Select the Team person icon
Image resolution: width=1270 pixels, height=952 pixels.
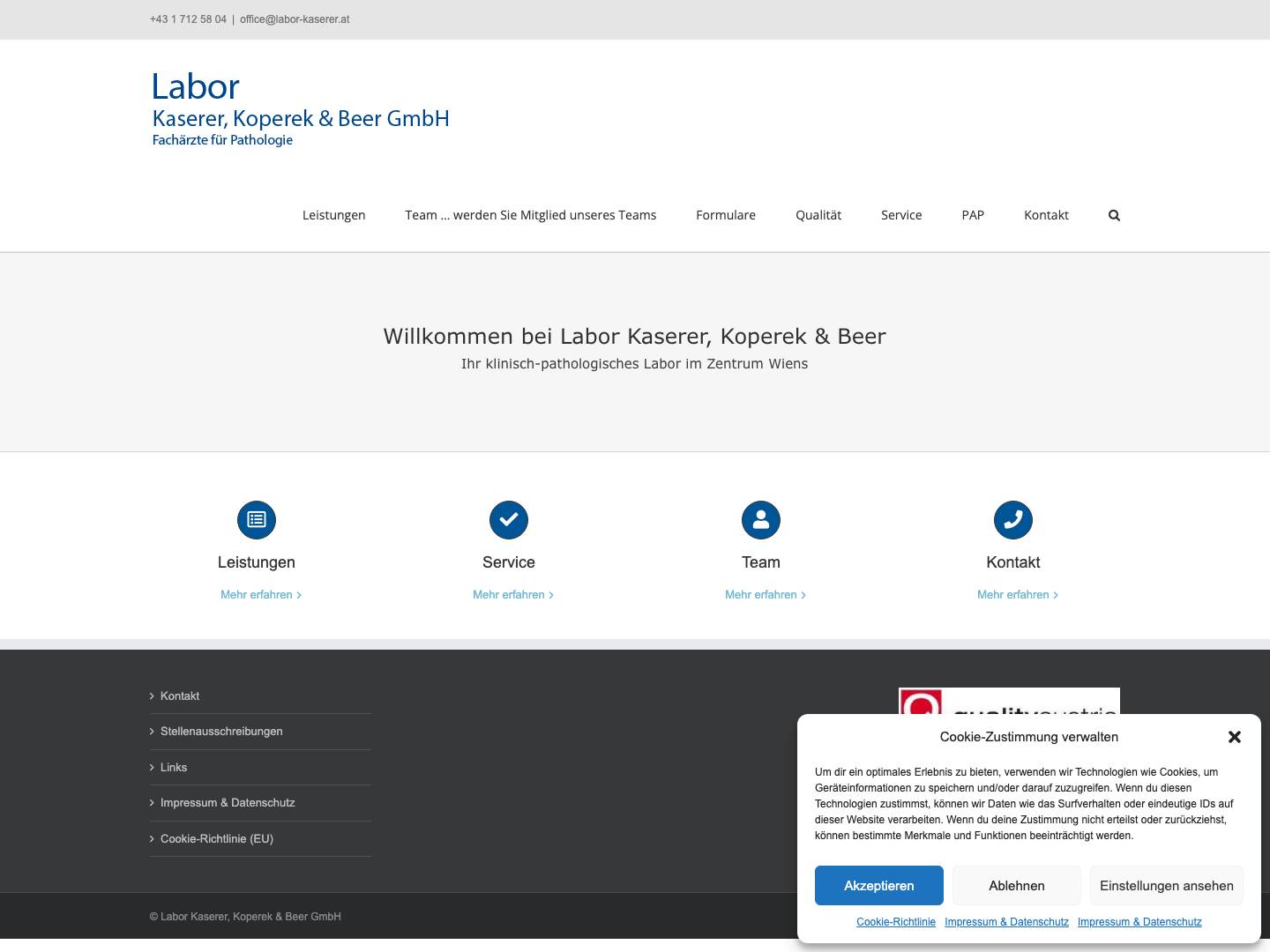pos(760,520)
